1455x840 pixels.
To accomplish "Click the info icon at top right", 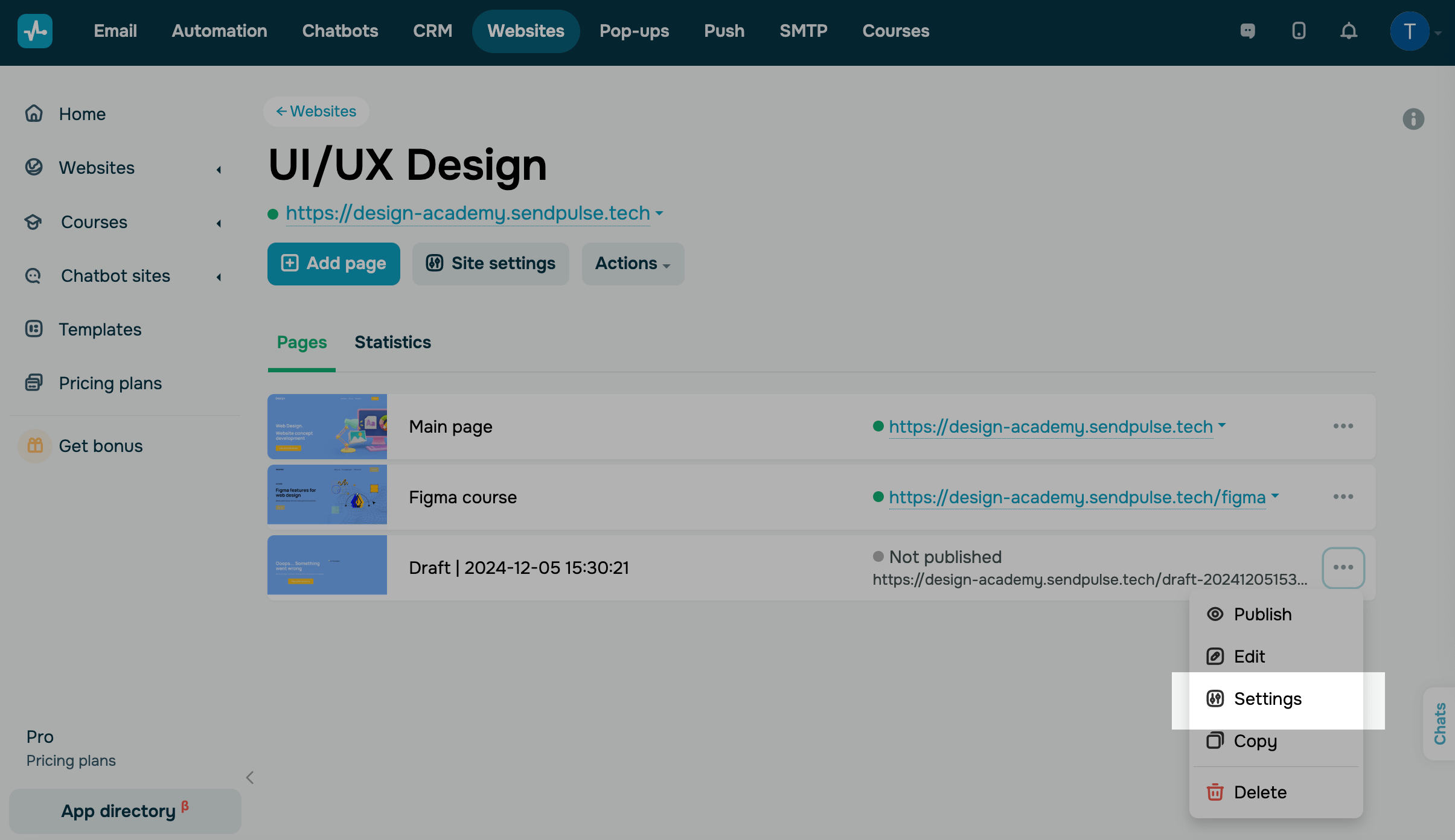I will click(1413, 119).
